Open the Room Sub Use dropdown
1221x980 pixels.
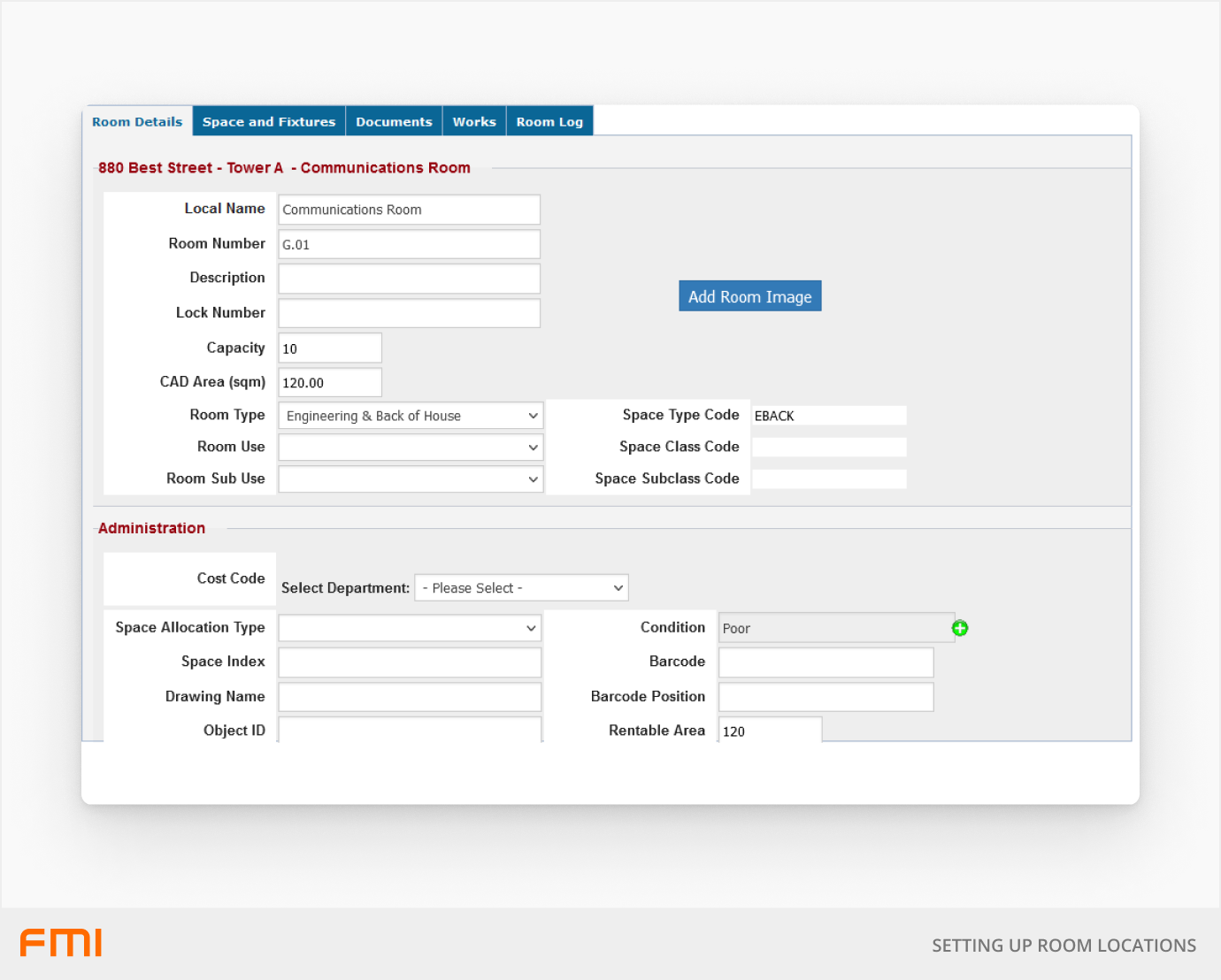pyautogui.click(x=411, y=479)
